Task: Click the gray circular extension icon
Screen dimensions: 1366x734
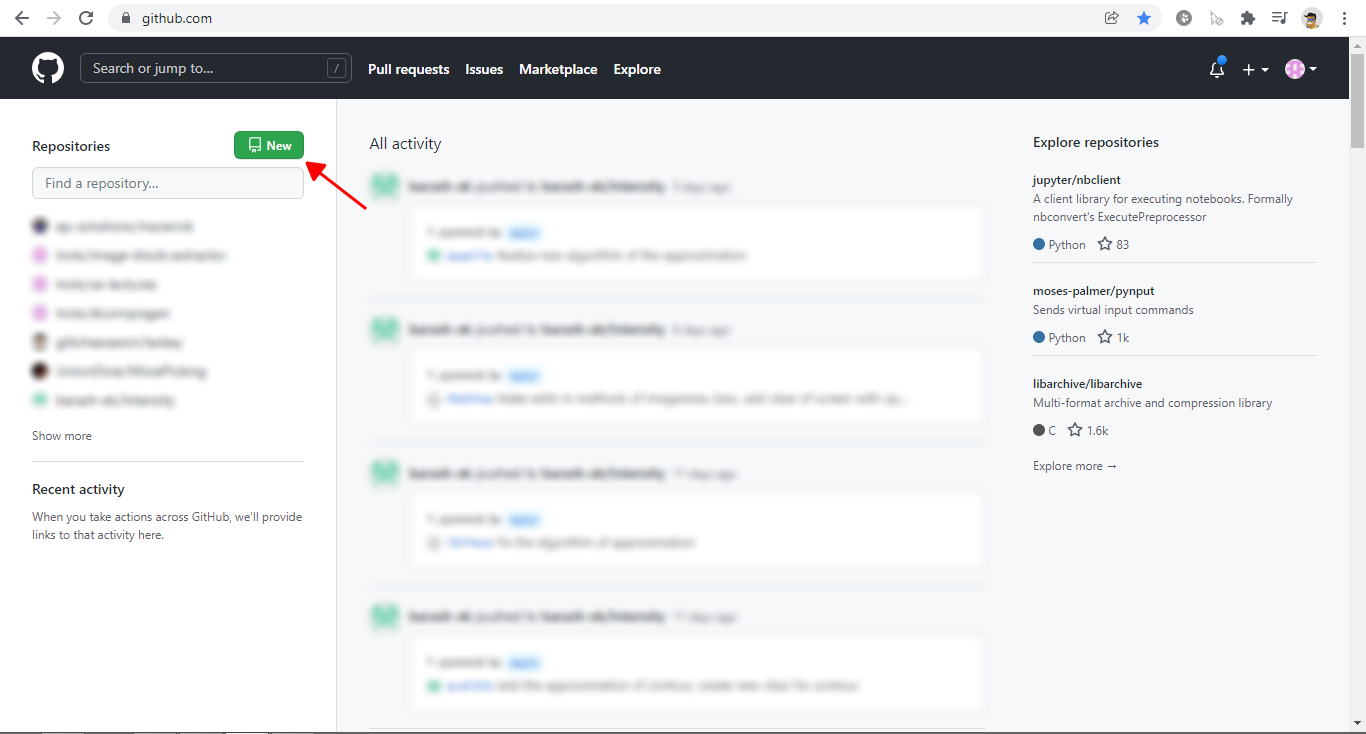Action: (1184, 18)
